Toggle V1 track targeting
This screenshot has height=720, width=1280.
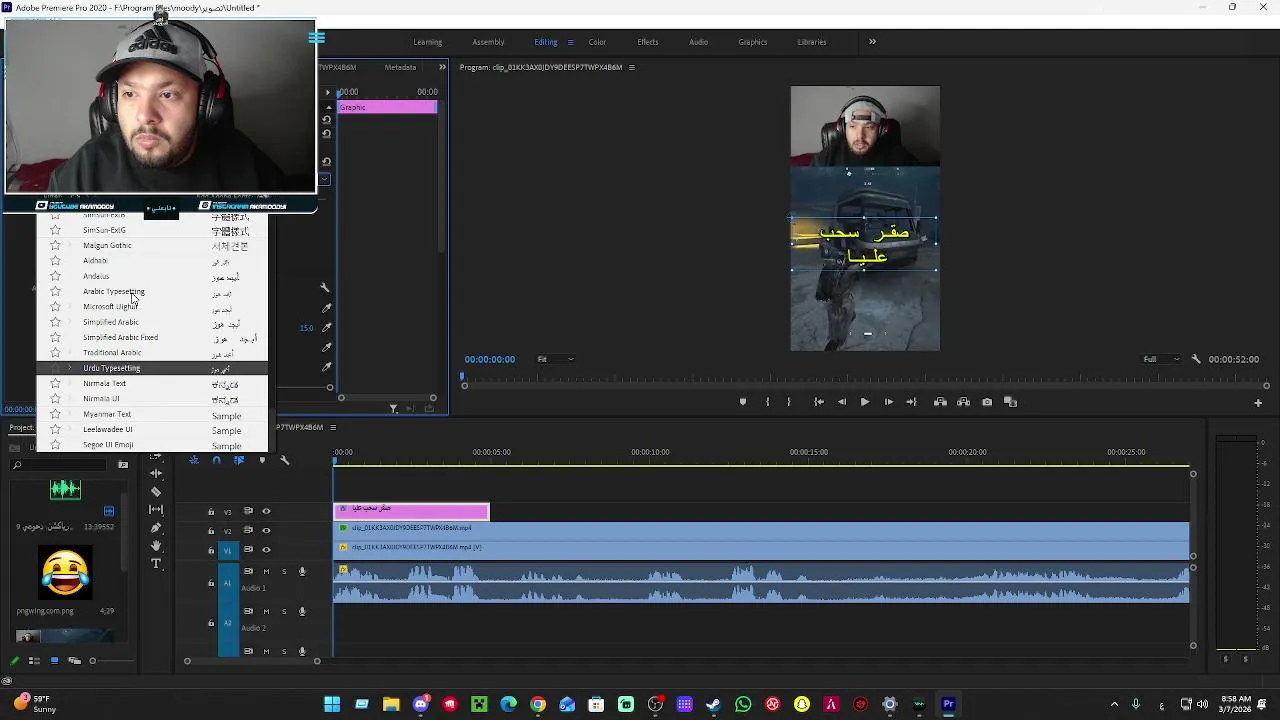[x=228, y=549]
